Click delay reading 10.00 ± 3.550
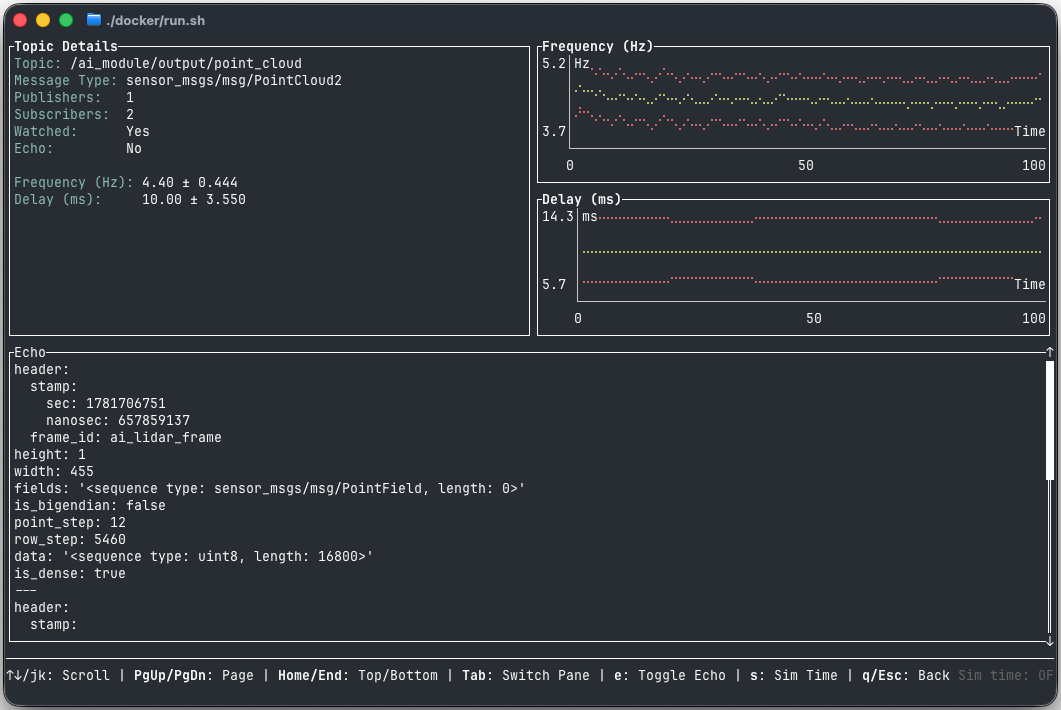 (x=194, y=200)
